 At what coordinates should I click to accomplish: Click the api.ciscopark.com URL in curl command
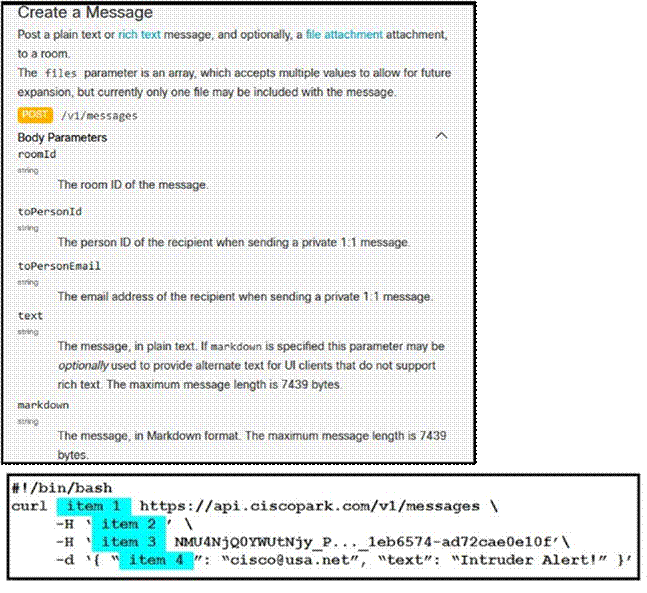[309, 506]
